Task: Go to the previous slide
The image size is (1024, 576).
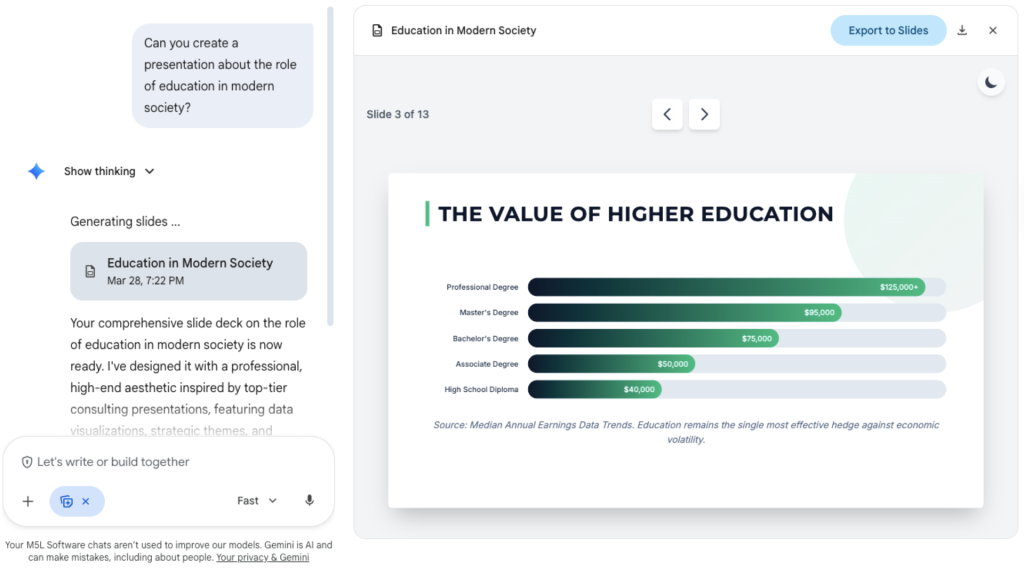Action: click(x=667, y=114)
